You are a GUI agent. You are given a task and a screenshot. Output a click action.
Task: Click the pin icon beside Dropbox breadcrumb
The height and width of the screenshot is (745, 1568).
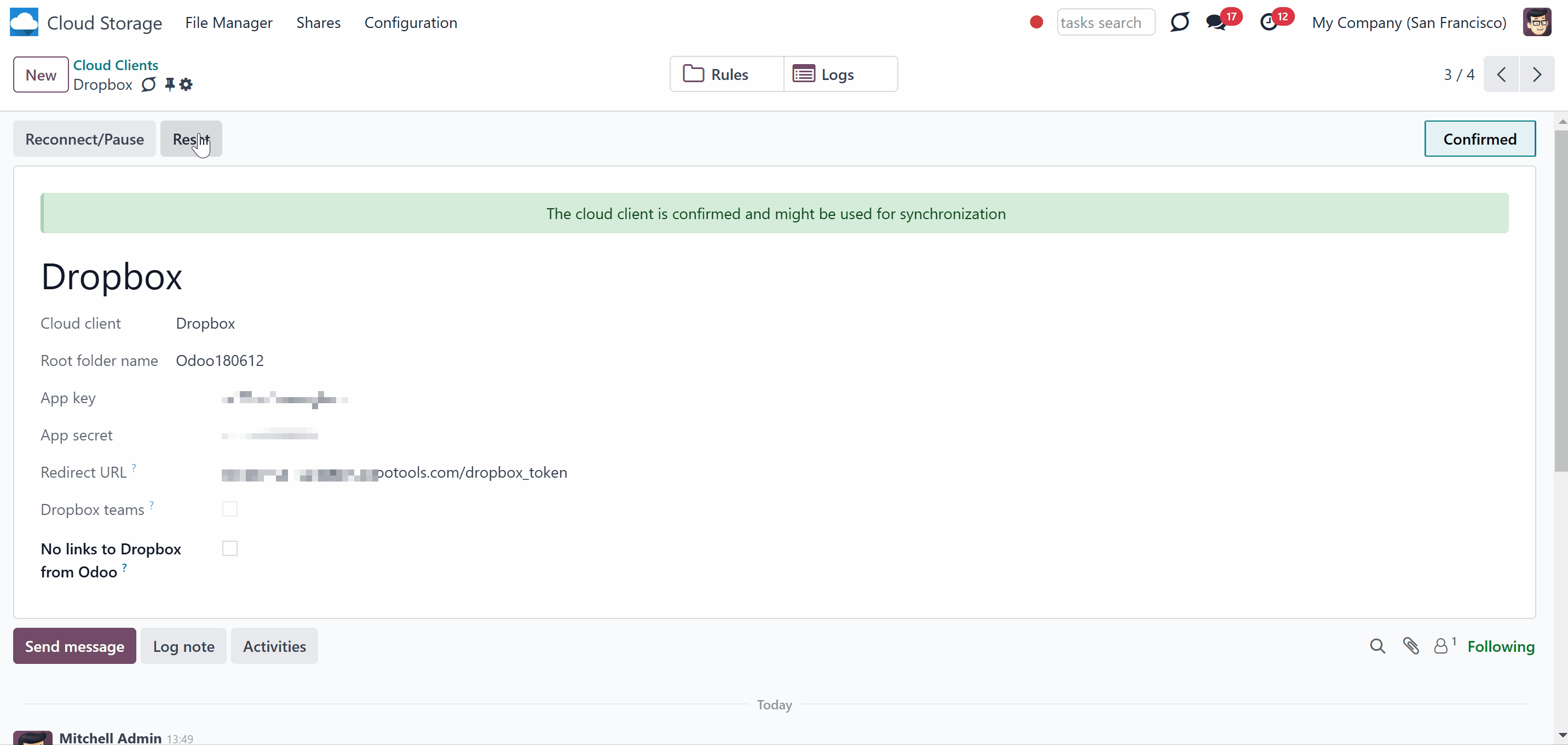tap(170, 85)
